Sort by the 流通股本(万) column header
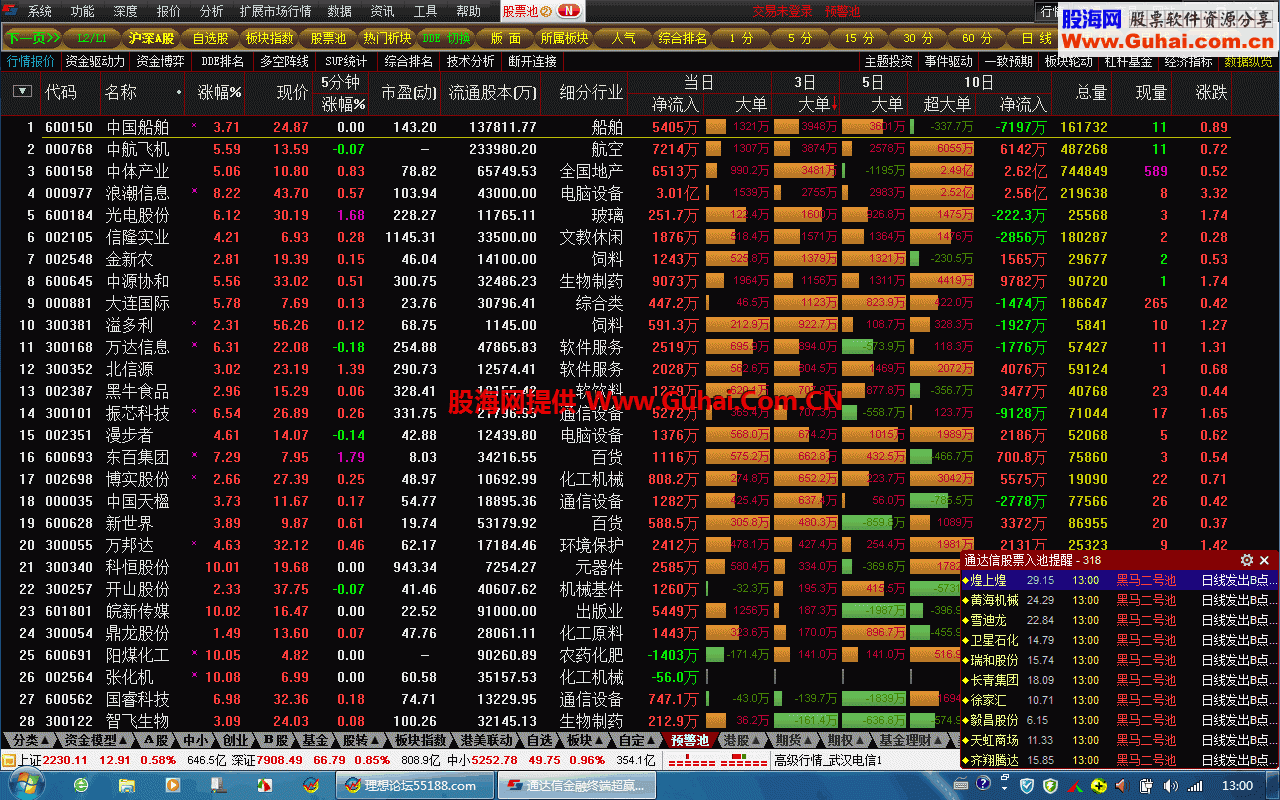The image size is (1280, 800). tap(492, 92)
